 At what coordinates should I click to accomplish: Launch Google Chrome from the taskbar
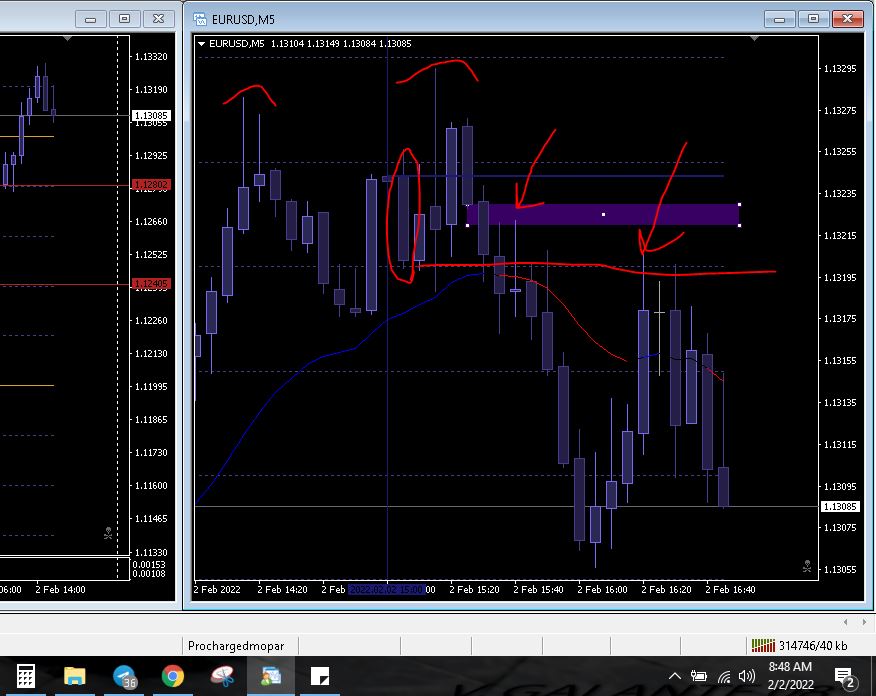coord(173,676)
